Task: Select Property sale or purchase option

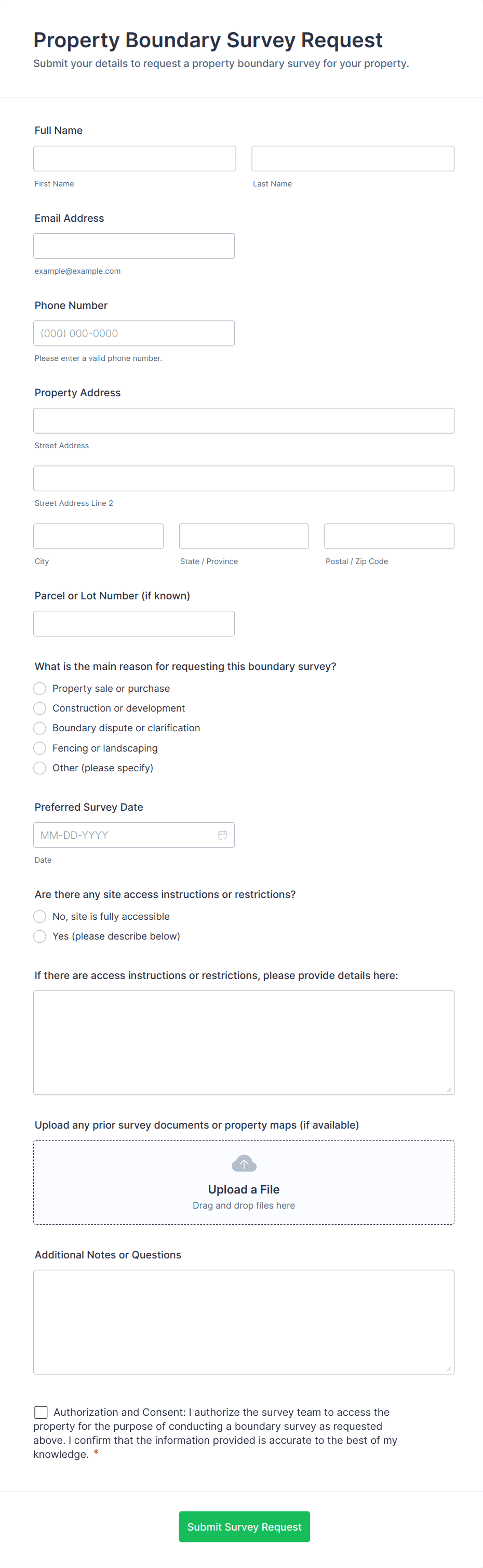Action: [40, 689]
